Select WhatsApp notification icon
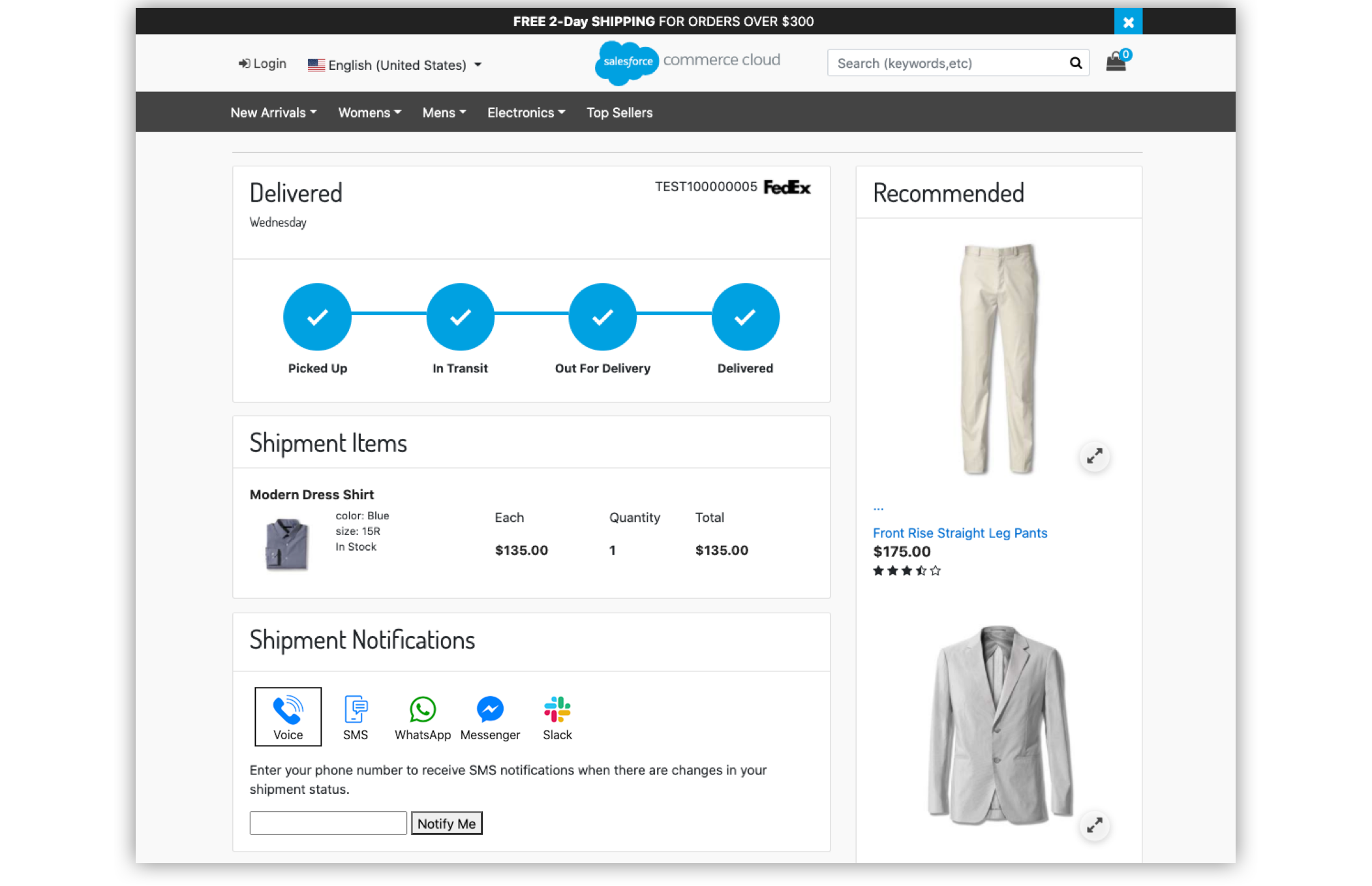The width and height of the screenshot is (1372, 886). [422, 717]
